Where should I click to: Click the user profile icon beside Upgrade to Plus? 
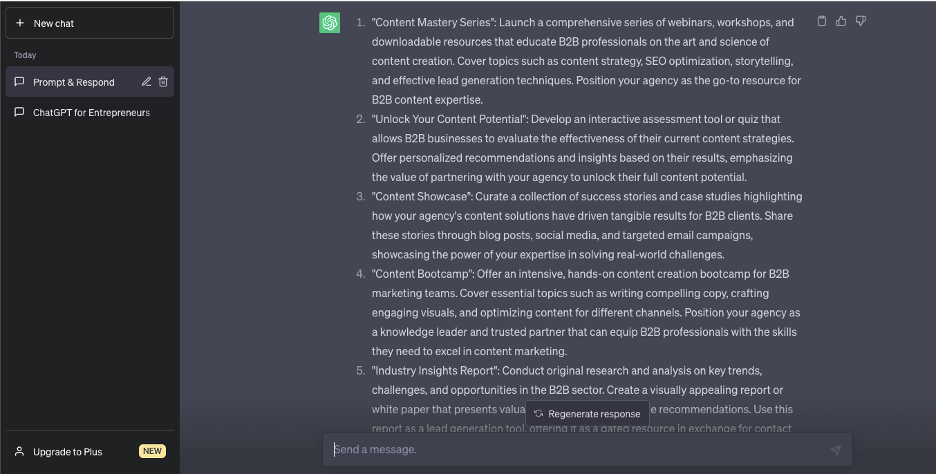coord(20,451)
